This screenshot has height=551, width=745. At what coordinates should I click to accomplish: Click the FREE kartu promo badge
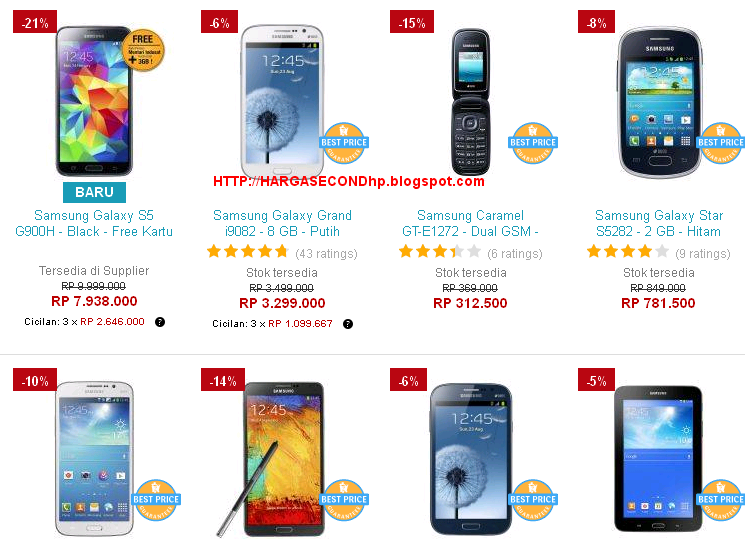click(x=143, y=50)
